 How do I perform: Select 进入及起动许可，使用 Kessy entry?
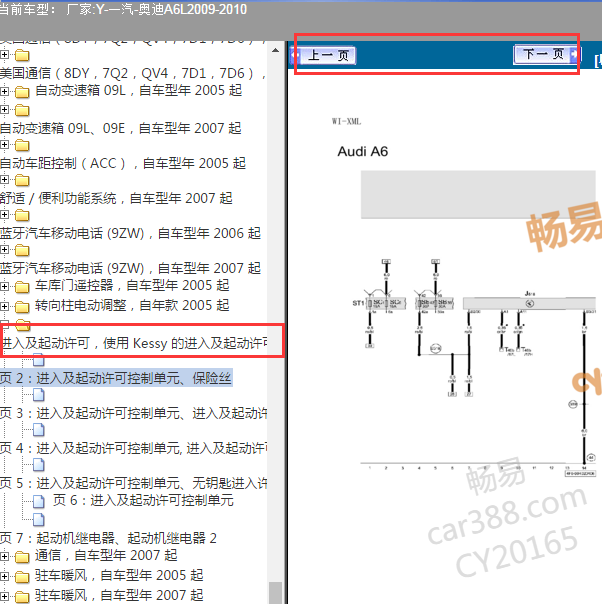pos(135,343)
